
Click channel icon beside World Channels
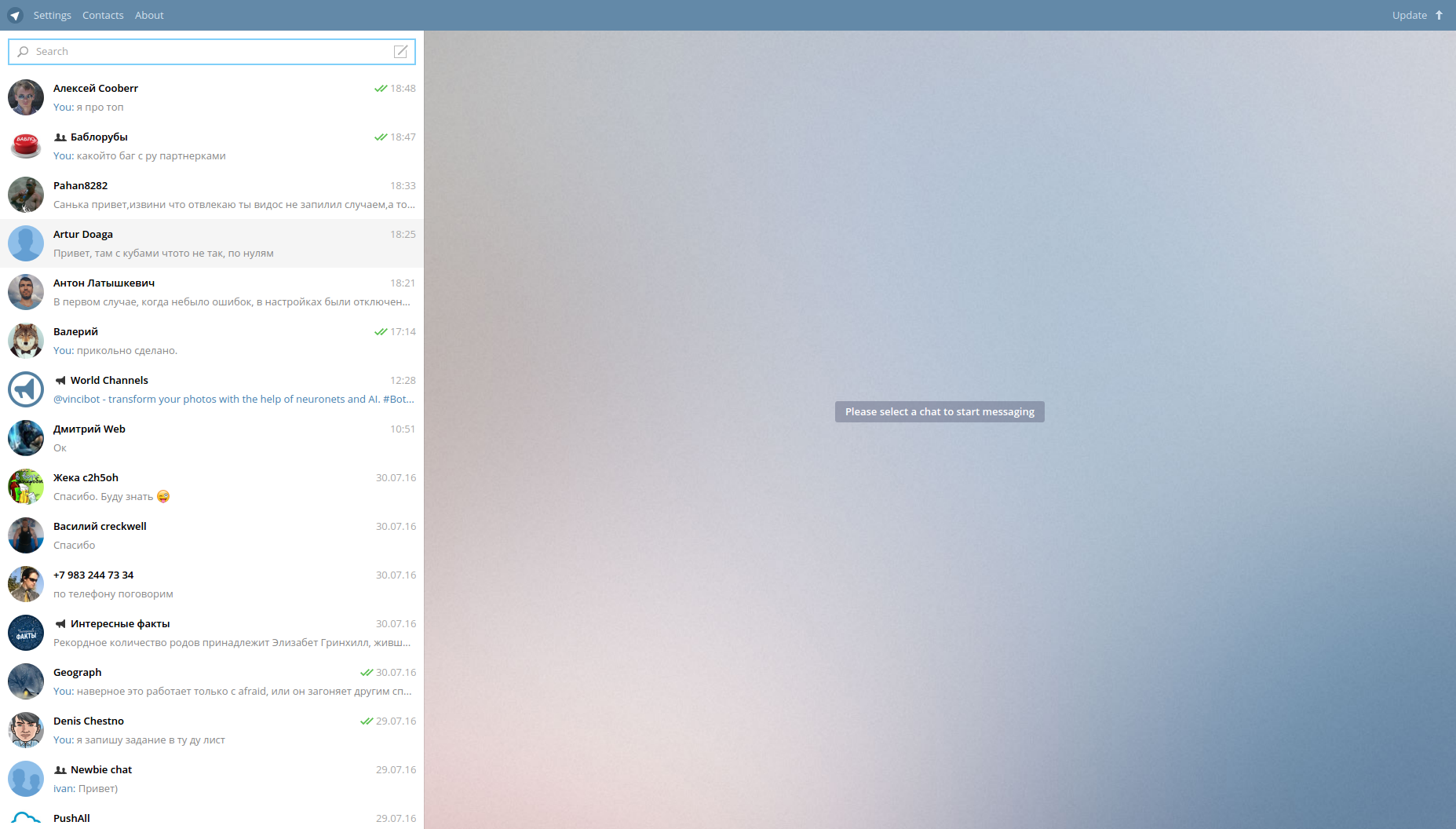coord(60,381)
